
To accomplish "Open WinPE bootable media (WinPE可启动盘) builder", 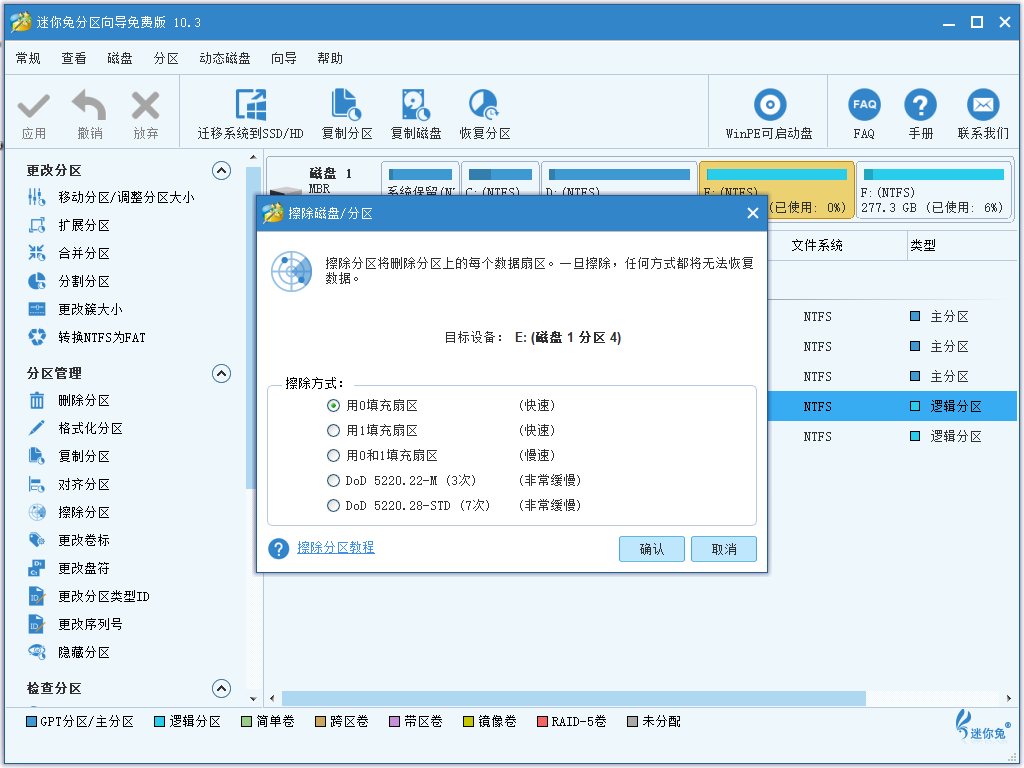I will (x=769, y=114).
